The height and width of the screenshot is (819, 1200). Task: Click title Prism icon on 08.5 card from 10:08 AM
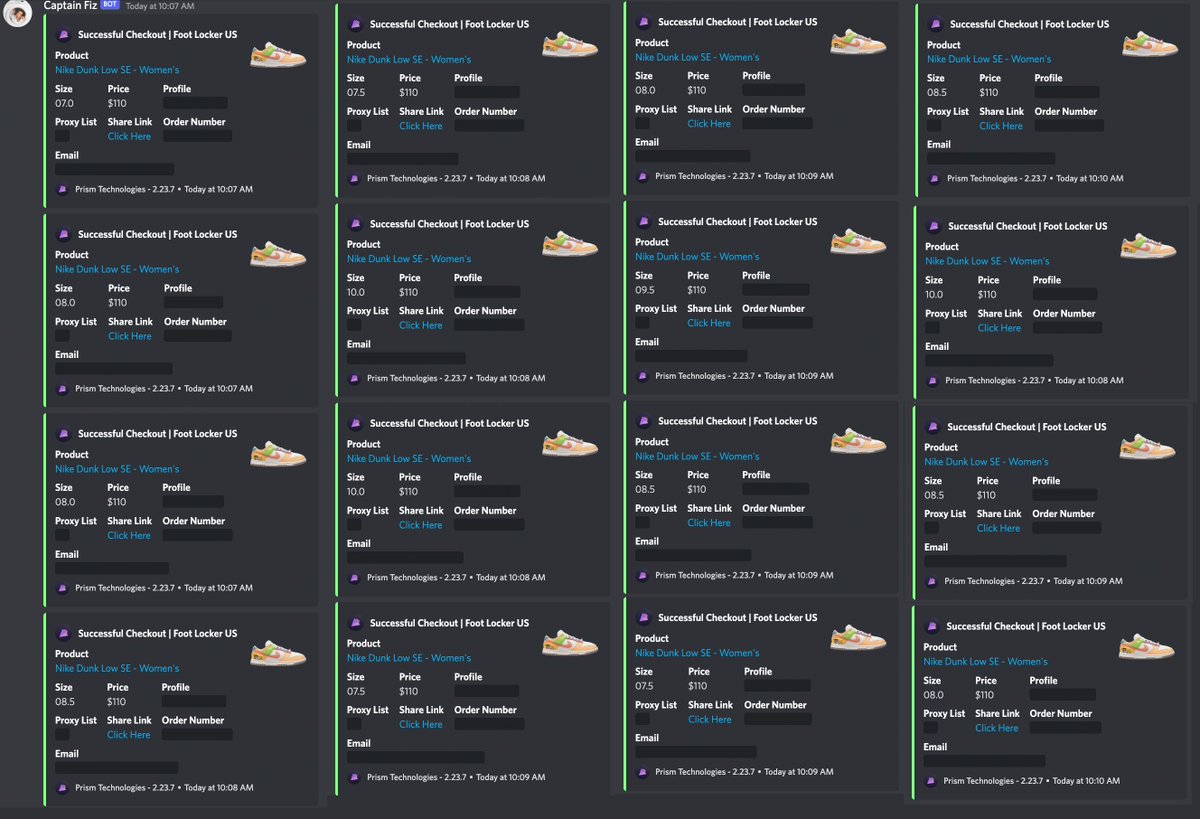pyautogui.click(x=65, y=633)
